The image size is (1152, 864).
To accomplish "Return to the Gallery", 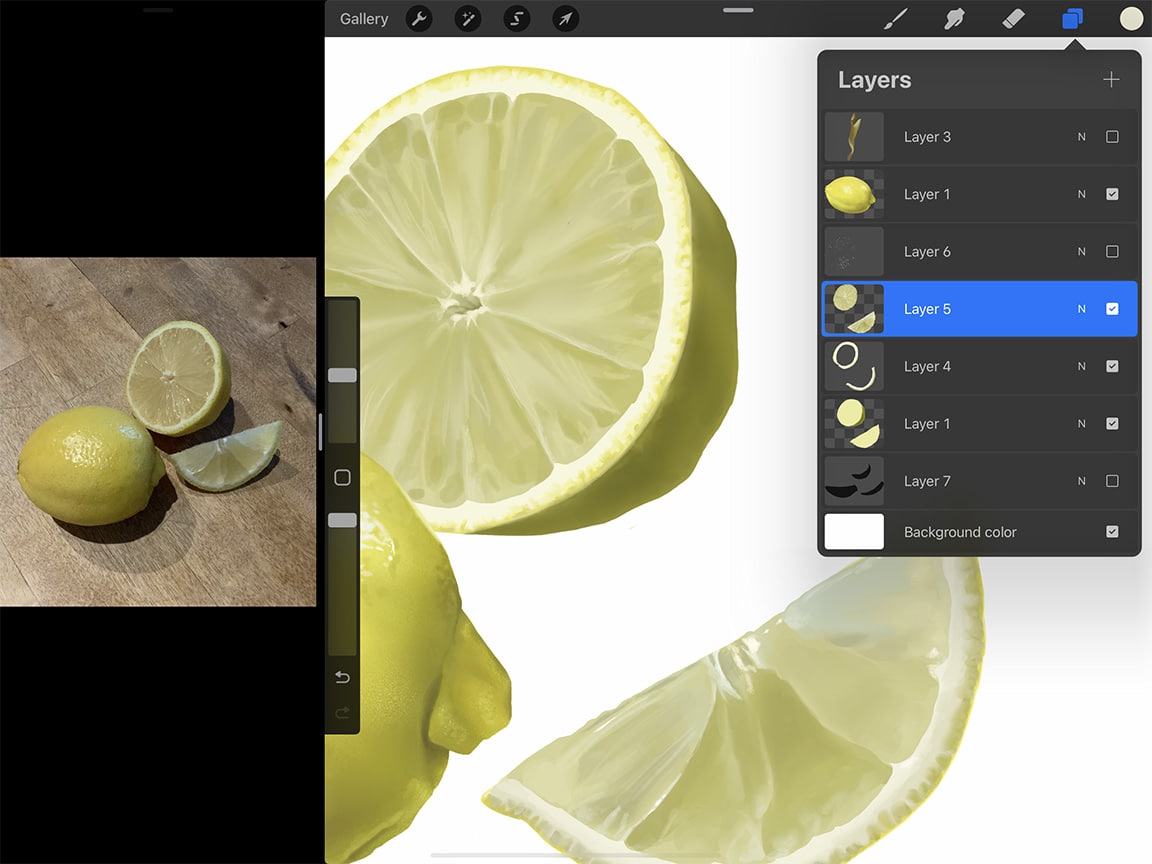I will coord(362,18).
